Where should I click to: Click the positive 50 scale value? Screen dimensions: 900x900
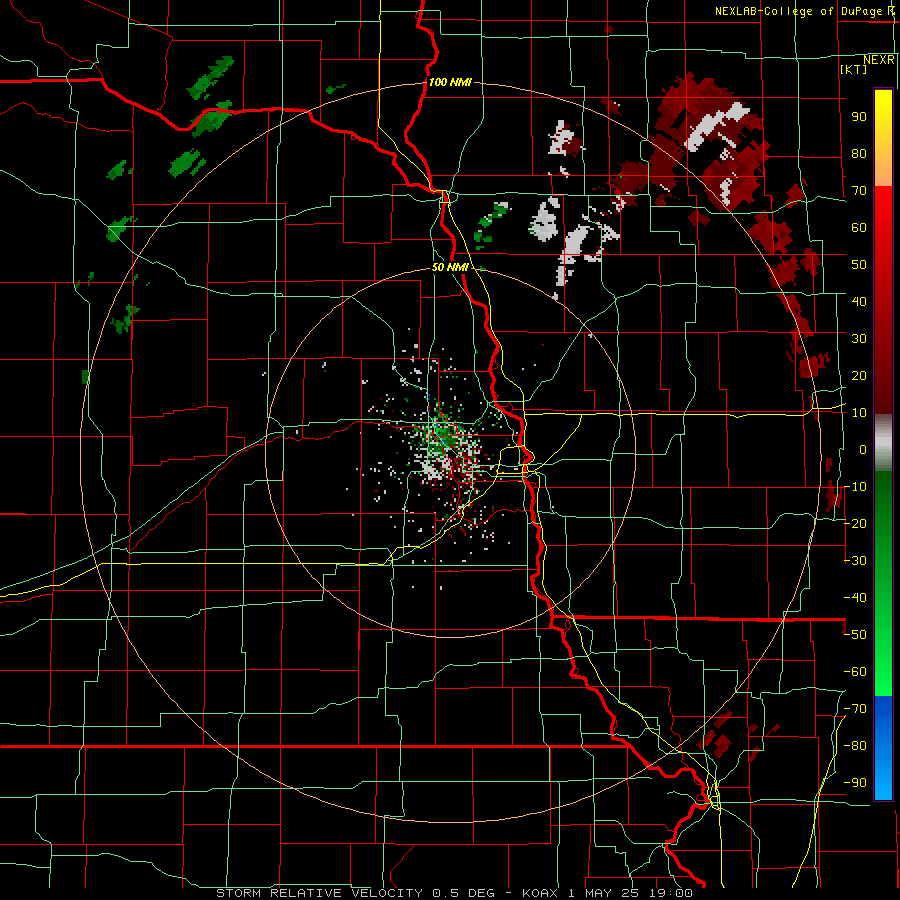(859, 265)
